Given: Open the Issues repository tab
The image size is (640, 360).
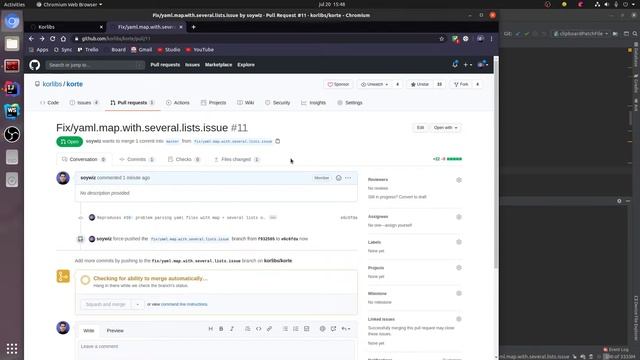Looking at the screenshot, I should [x=84, y=103].
